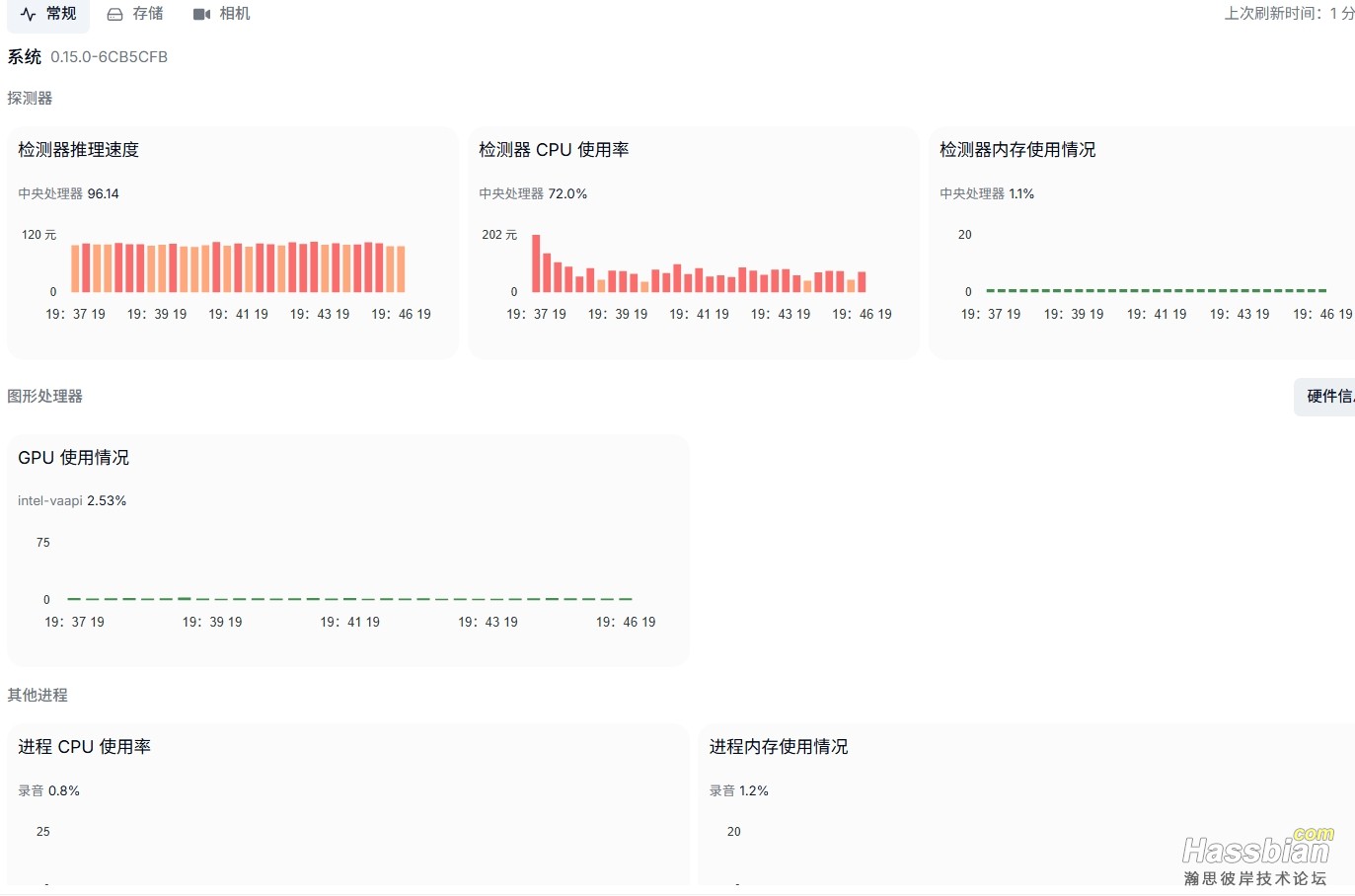Click the 系统 heading

[x=25, y=57]
